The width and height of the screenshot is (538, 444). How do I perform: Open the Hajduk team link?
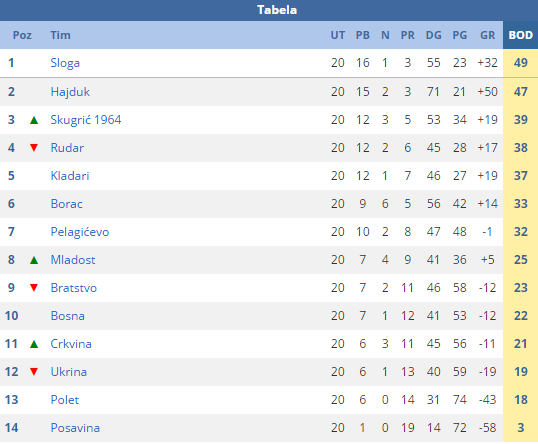[x=70, y=92]
